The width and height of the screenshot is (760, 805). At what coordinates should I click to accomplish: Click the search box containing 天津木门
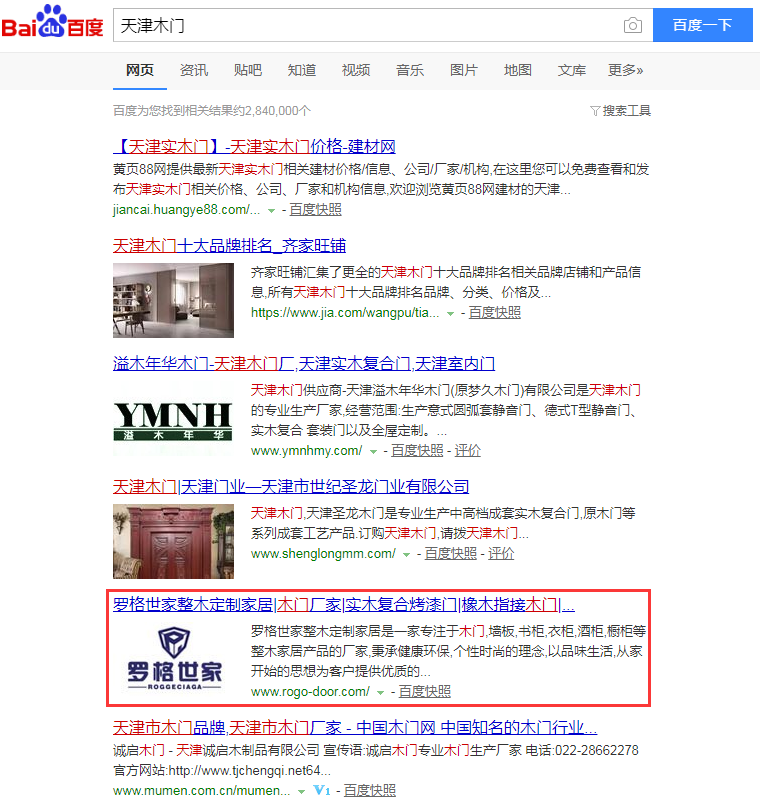coord(383,25)
